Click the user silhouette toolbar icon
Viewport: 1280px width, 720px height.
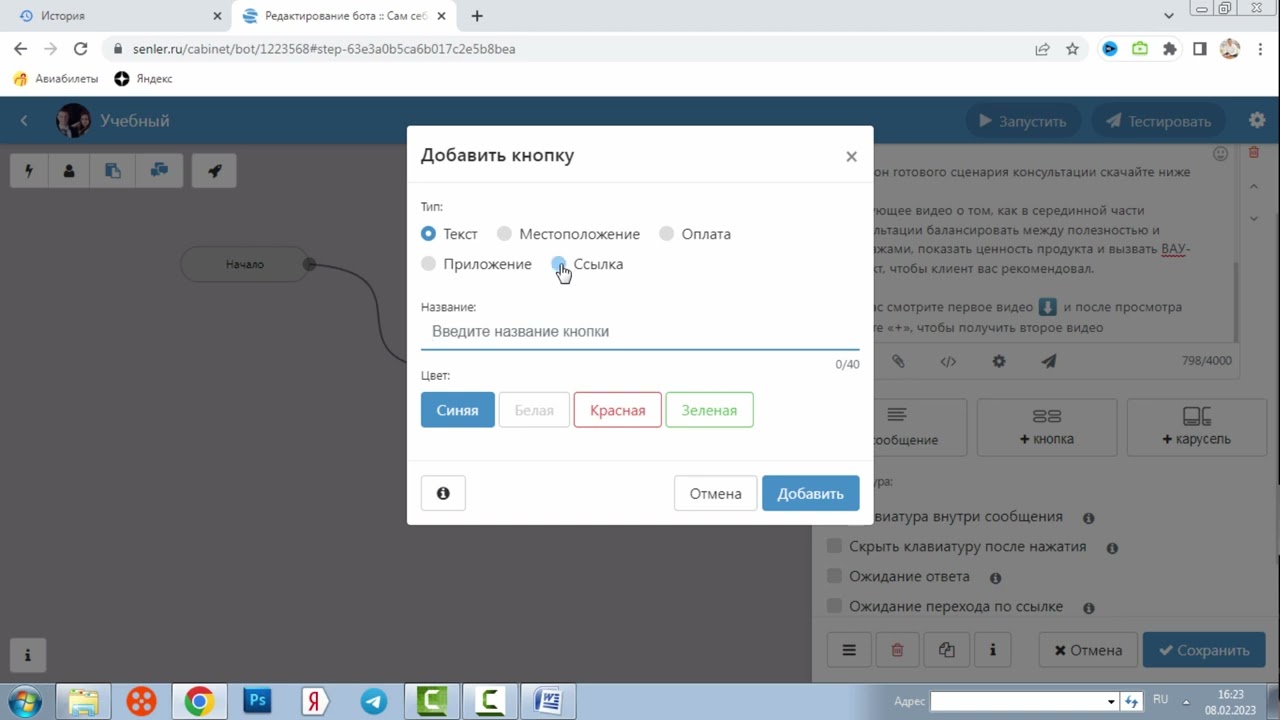coord(69,171)
